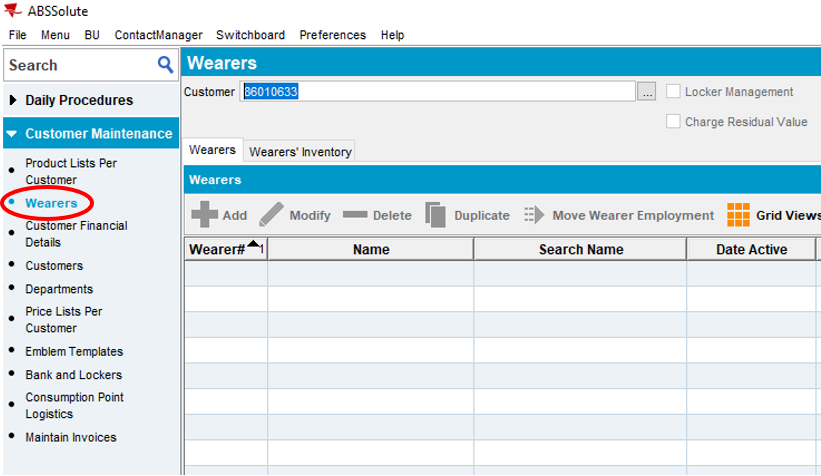Viewport: 821px width, 476px height.
Task: Open the Preferences menu
Action: click(x=332, y=35)
